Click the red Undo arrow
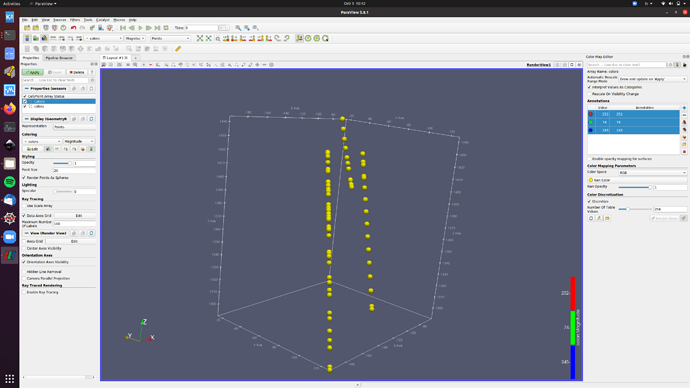The image size is (690, 388). point(73,28)
